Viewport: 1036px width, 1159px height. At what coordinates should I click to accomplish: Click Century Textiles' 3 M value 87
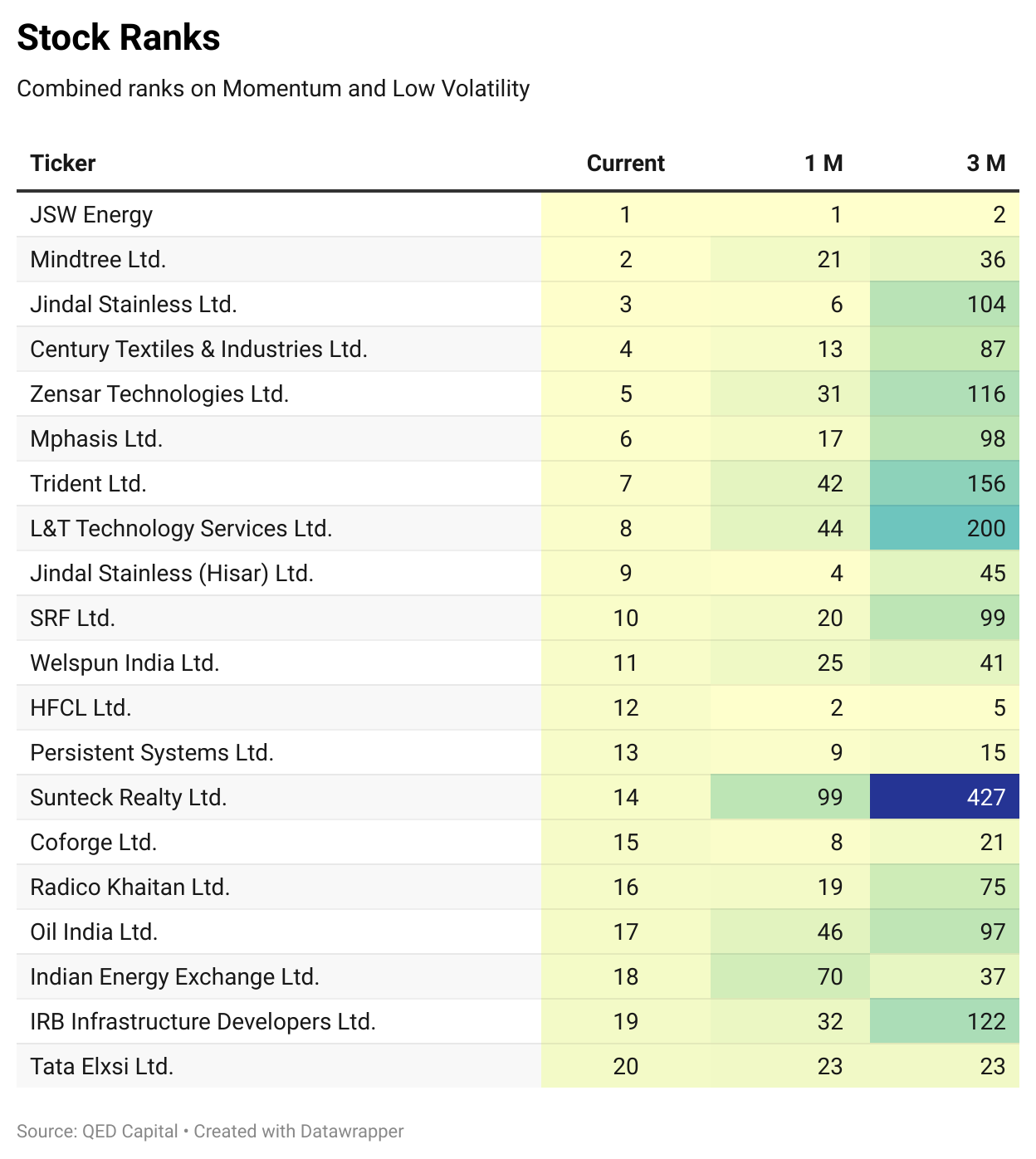click(993, 349)
